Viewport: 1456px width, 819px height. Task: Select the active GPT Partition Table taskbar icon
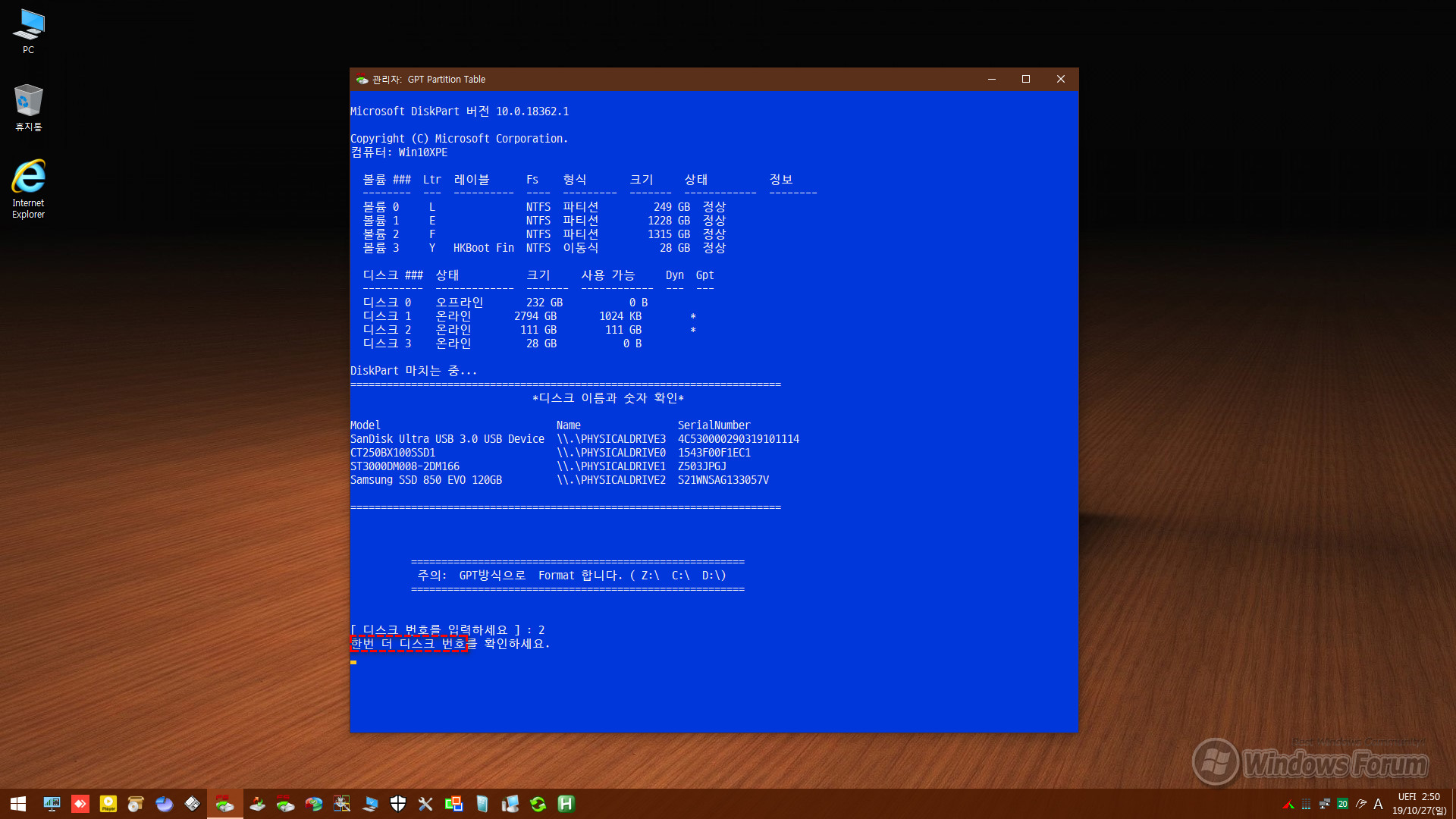225,804
